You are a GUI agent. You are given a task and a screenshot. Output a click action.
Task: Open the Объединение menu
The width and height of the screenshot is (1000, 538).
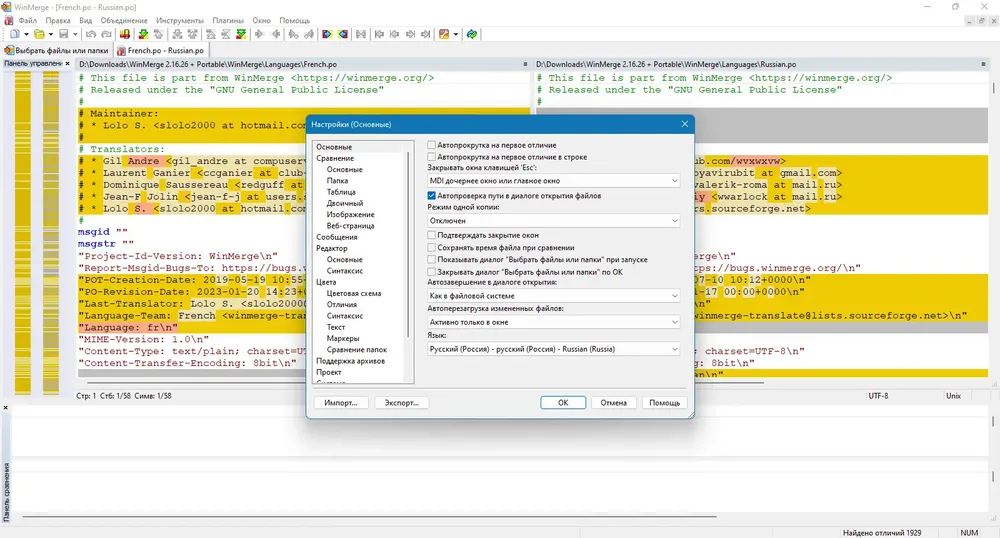tap(124, 20)
